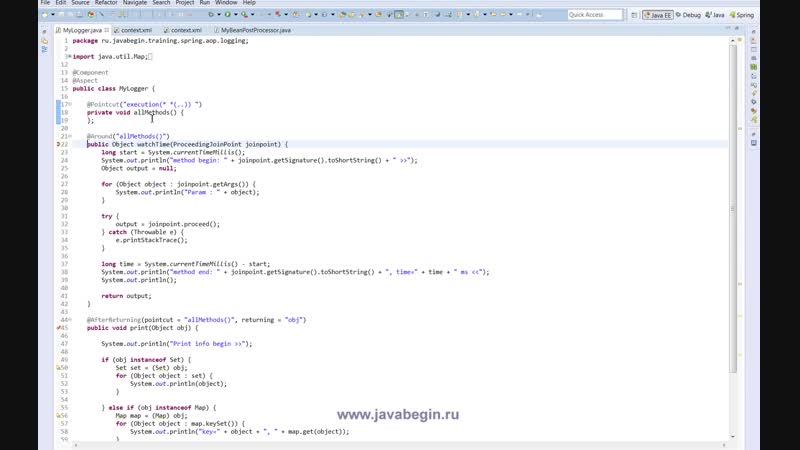Click "MyLogger" in the class declaration
Screen dimensions: 800x450
[x=133, y=89]
